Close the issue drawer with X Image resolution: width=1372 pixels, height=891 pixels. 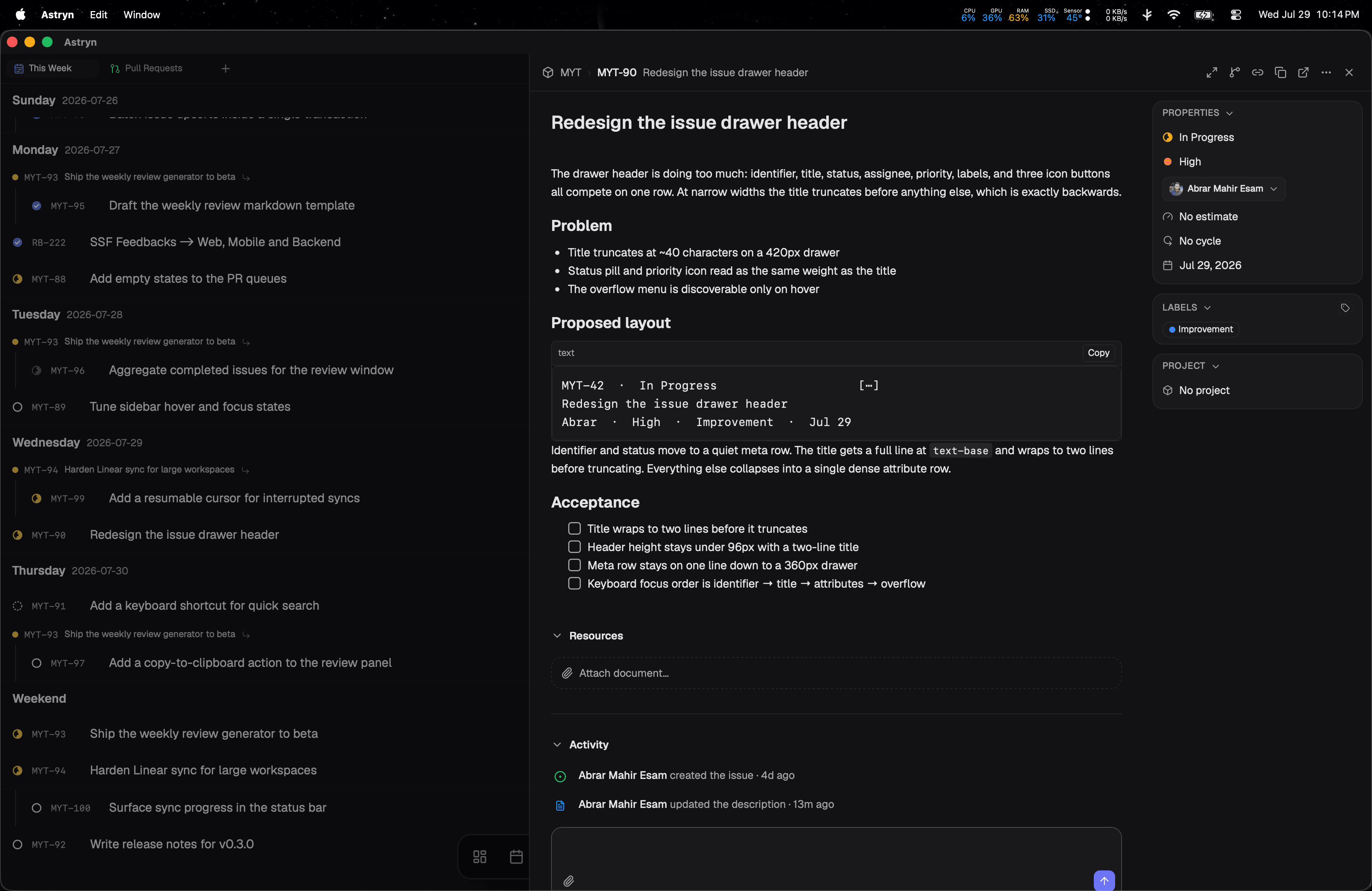coord(1349,73)
